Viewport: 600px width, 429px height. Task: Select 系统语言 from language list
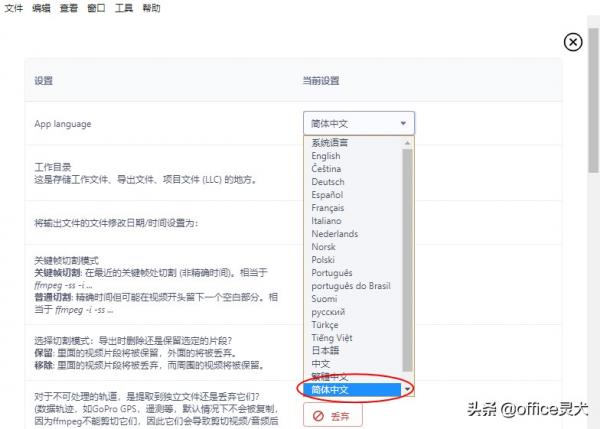point(353,143)
